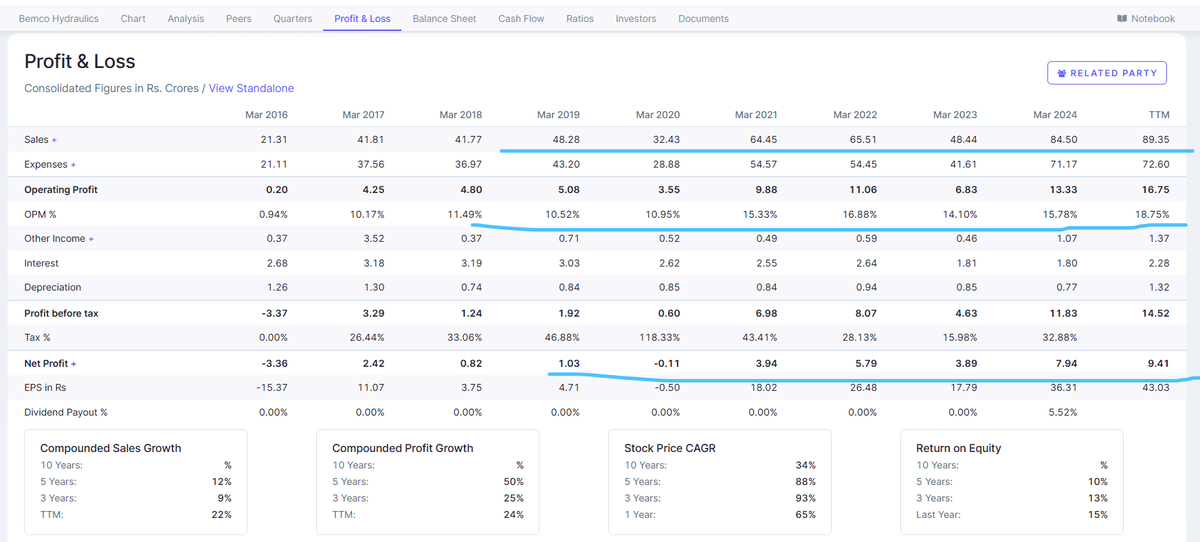Select Mar 2020 tax value 118.33%
The height and width of the screenshot is (542, 1200).
[x=658, y=337]
